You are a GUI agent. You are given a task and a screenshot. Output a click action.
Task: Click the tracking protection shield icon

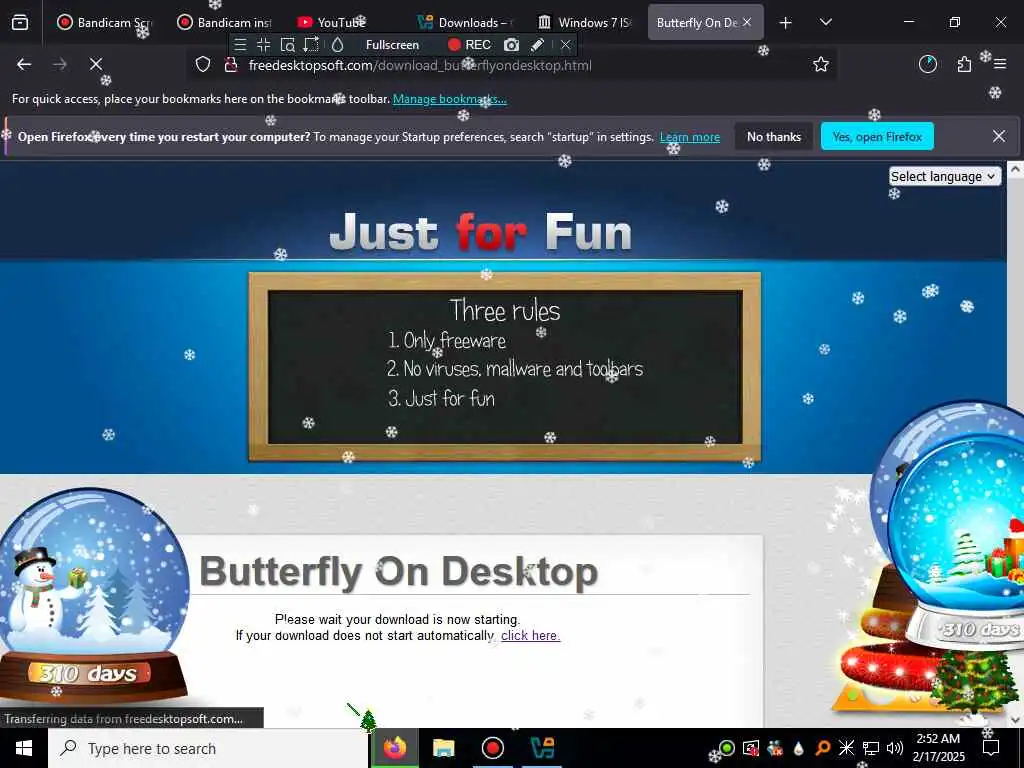[x=203, y=65]
